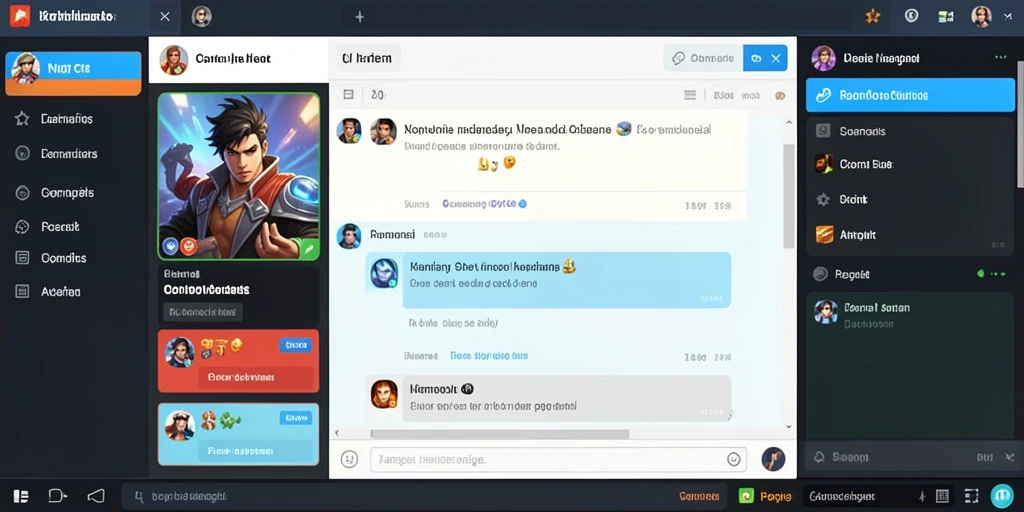Click the teal round icon in bottom-right corner
Viewport: 1024px width, 512px height.
(1002, 496)
